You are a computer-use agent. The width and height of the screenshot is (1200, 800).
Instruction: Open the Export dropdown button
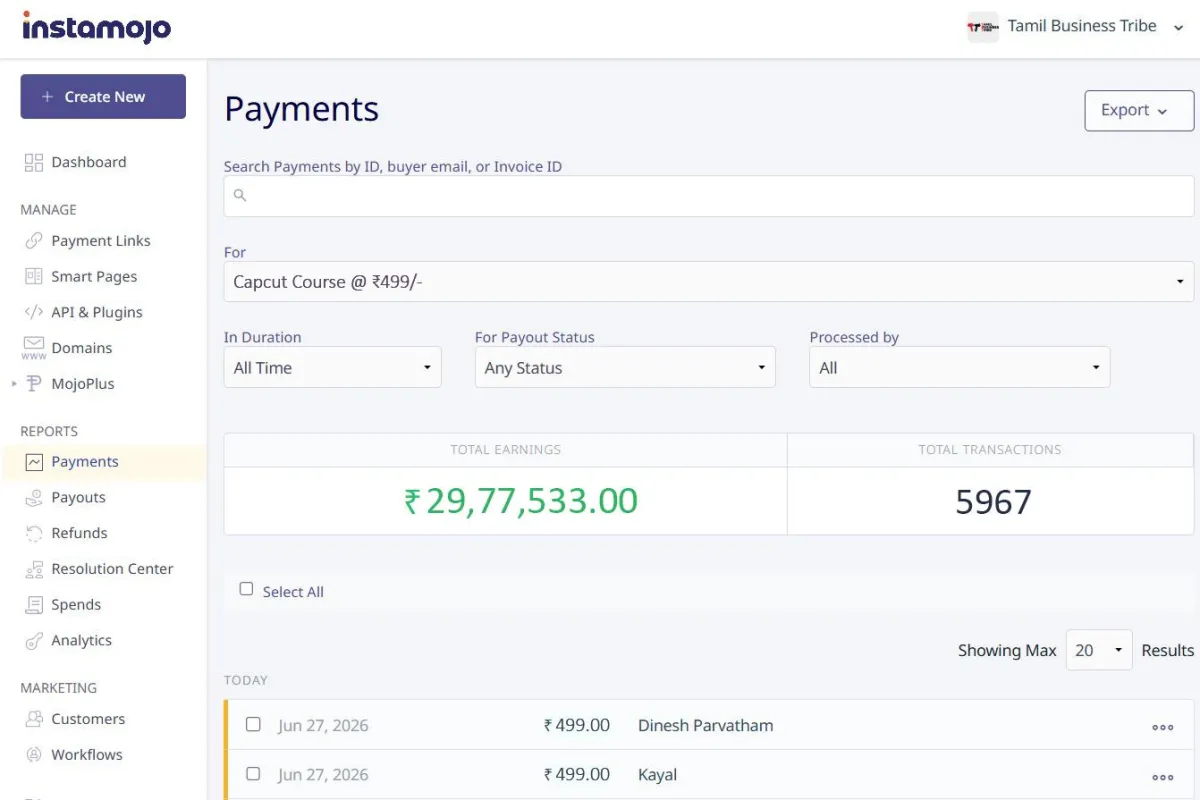click(1139, 111)
